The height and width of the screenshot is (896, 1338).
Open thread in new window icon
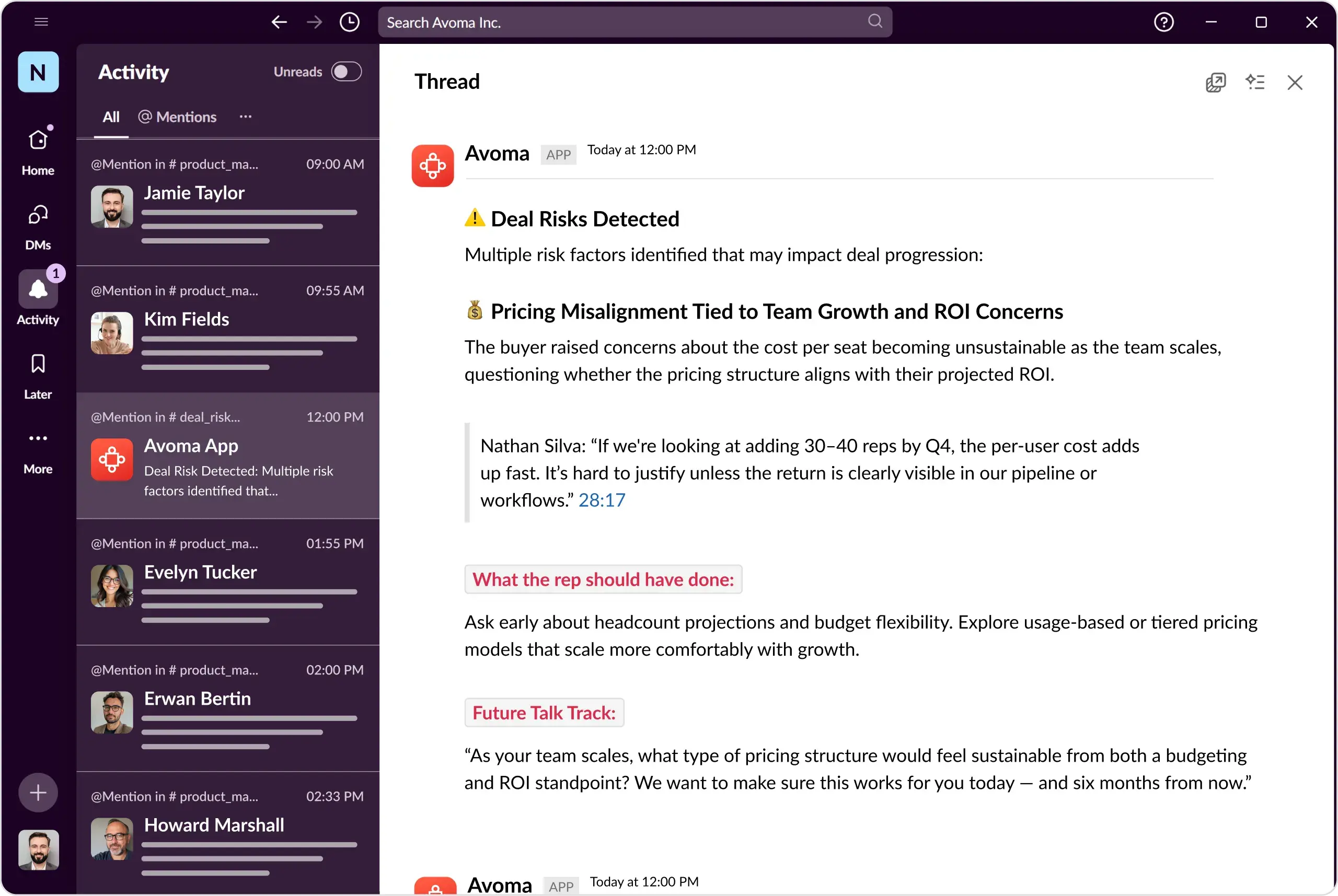[1215, 83]
